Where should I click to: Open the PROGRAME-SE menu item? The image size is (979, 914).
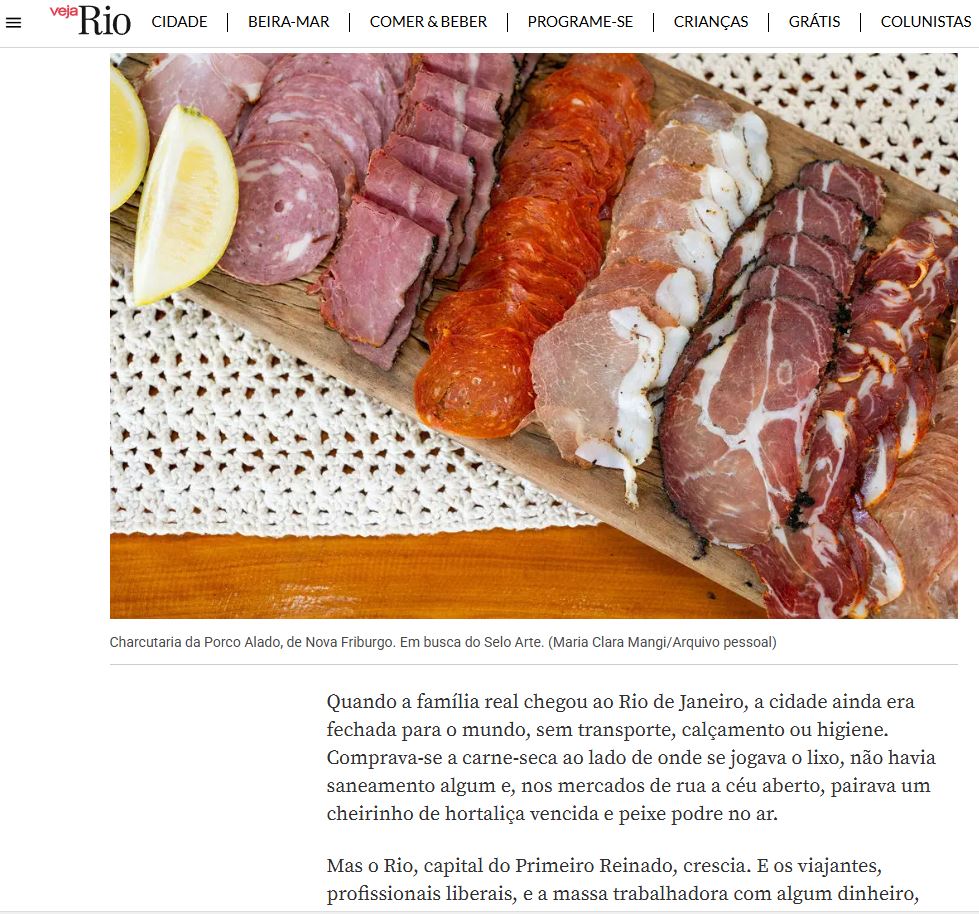pos(580,22)
